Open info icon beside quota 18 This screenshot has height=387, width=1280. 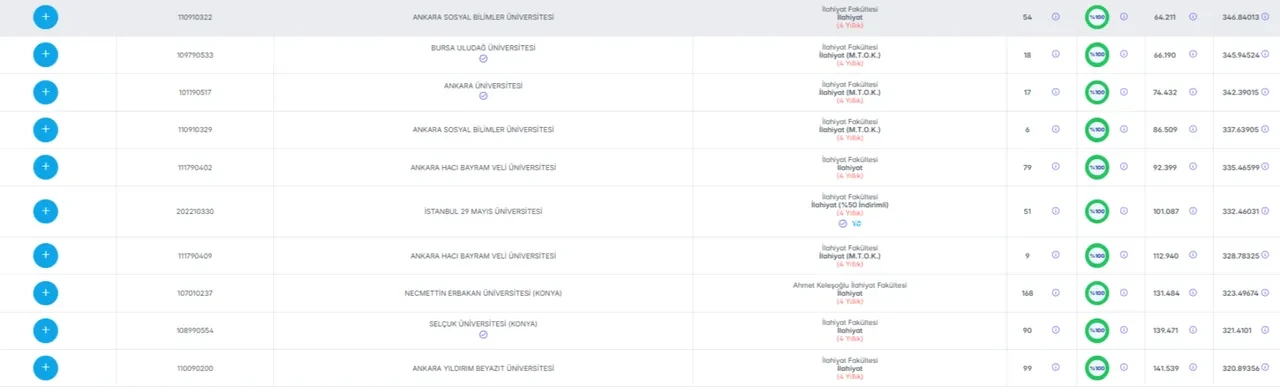tap(1056, 54)
